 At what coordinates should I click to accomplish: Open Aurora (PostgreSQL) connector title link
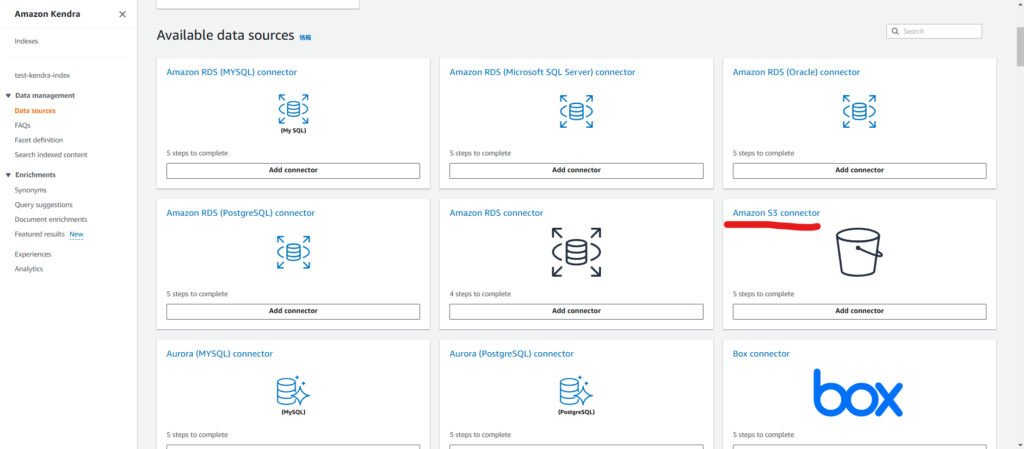click(x=511, y=354)
